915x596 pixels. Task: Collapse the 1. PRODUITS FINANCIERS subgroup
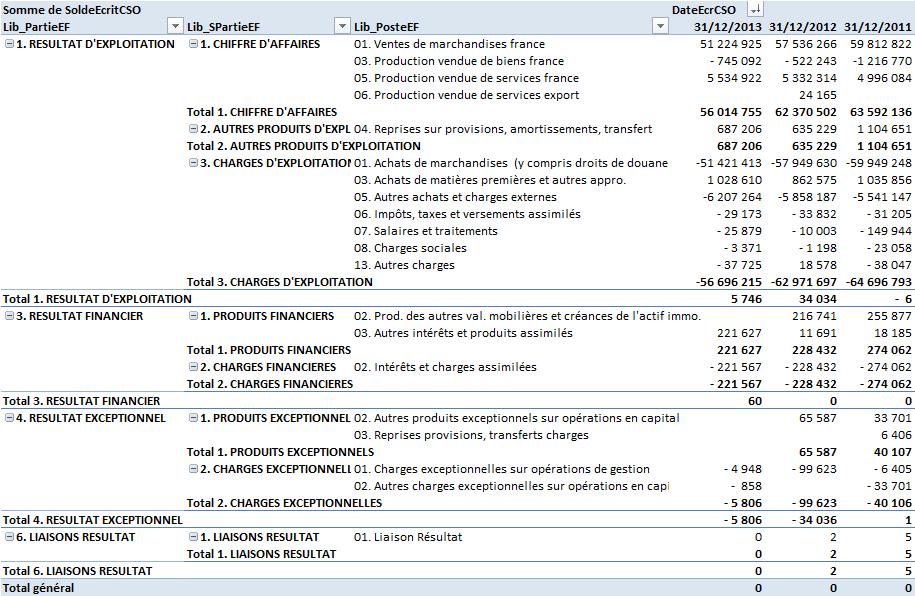click(x=193, y=316)
